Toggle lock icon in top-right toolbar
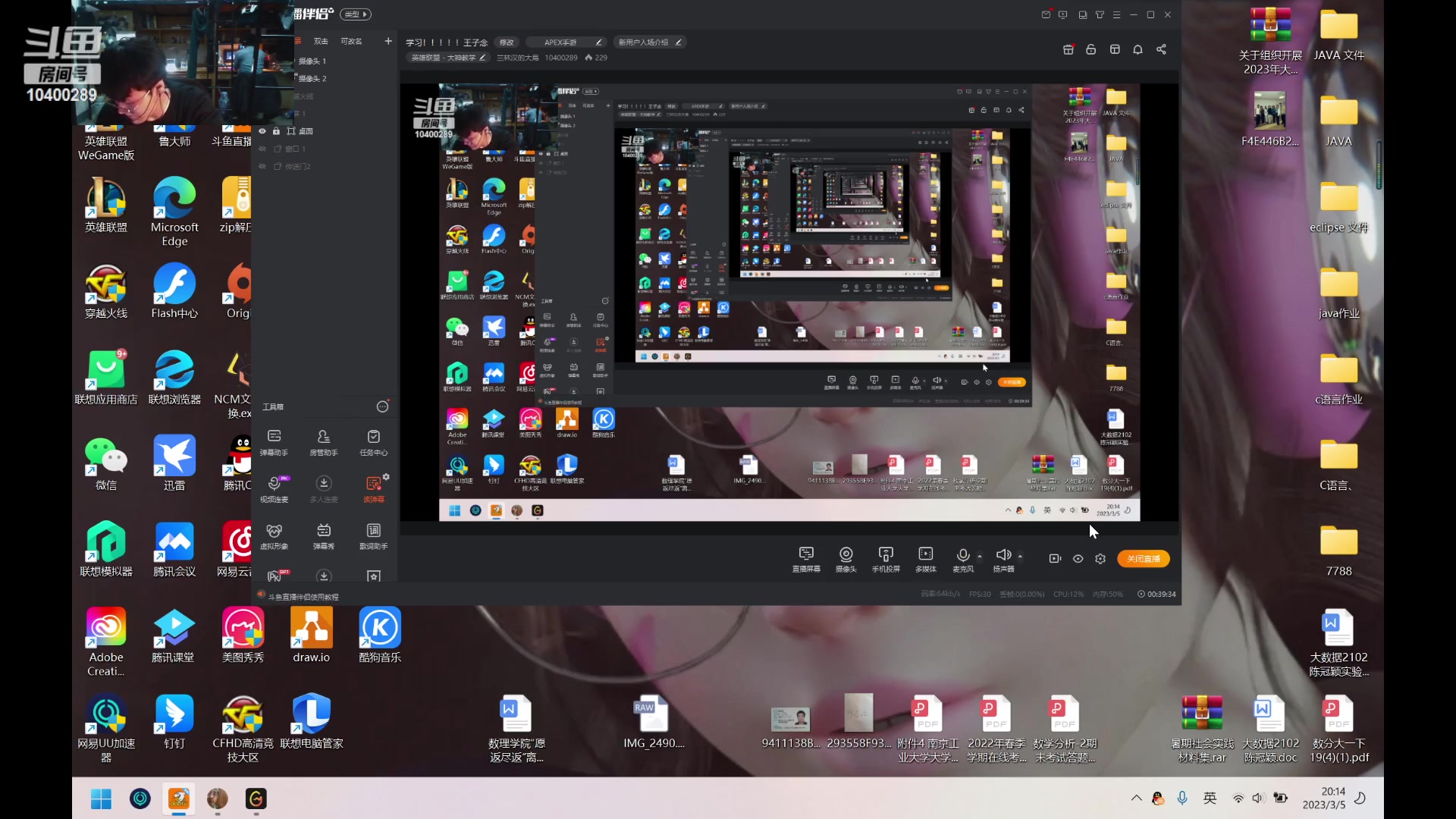 pyautogui.click(x=1090, y=49)
